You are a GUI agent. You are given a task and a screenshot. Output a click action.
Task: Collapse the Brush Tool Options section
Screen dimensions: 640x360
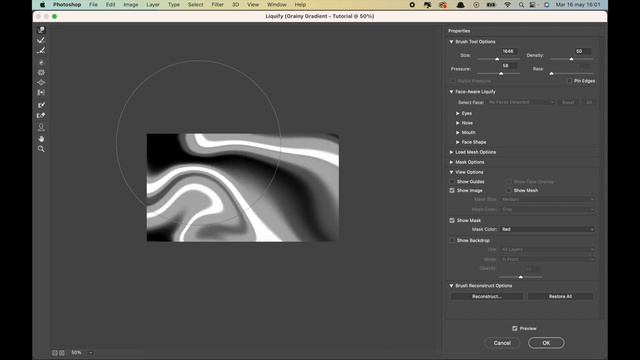click(451, 42)
